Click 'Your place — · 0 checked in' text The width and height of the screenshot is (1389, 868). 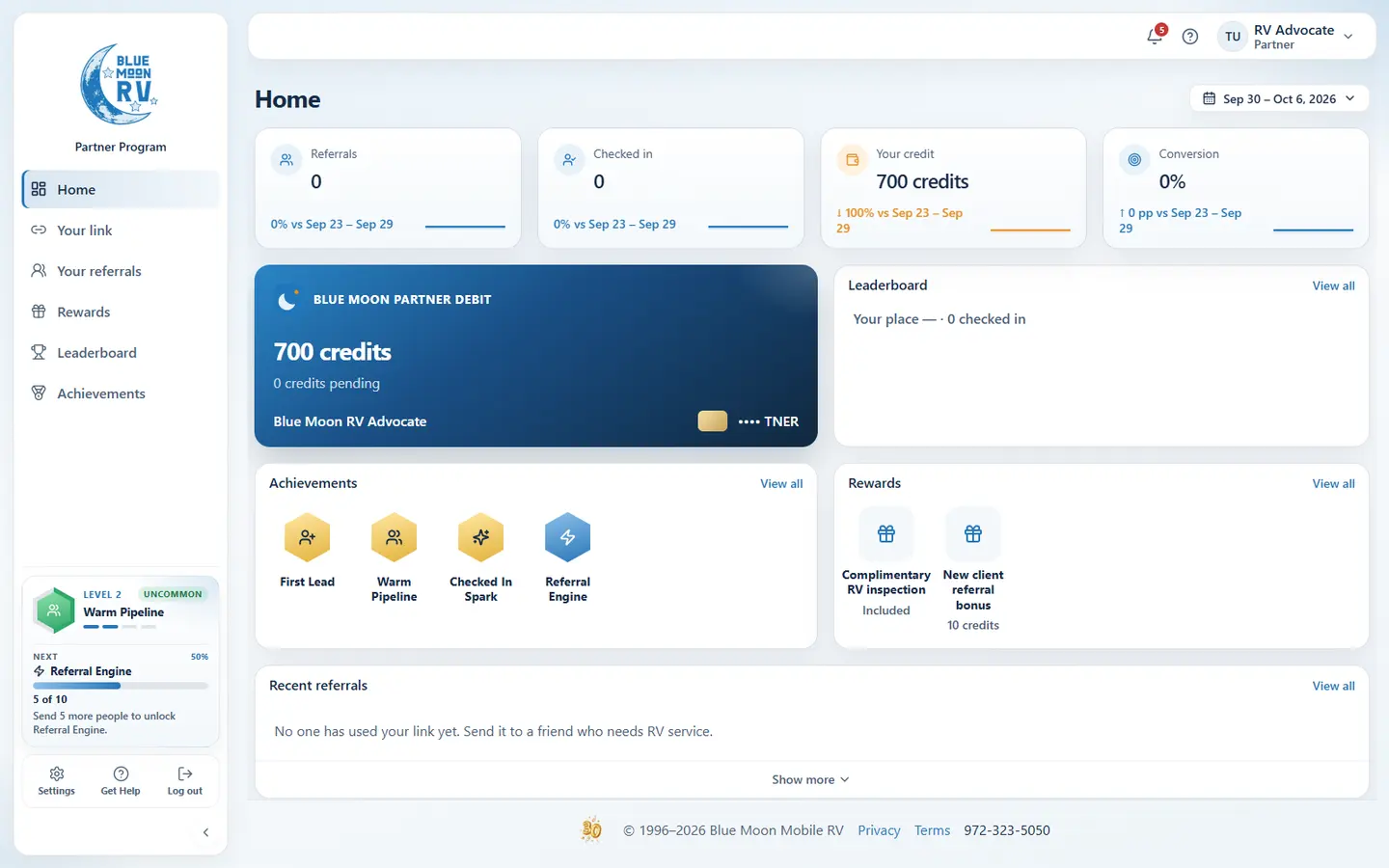coord(940,319)
